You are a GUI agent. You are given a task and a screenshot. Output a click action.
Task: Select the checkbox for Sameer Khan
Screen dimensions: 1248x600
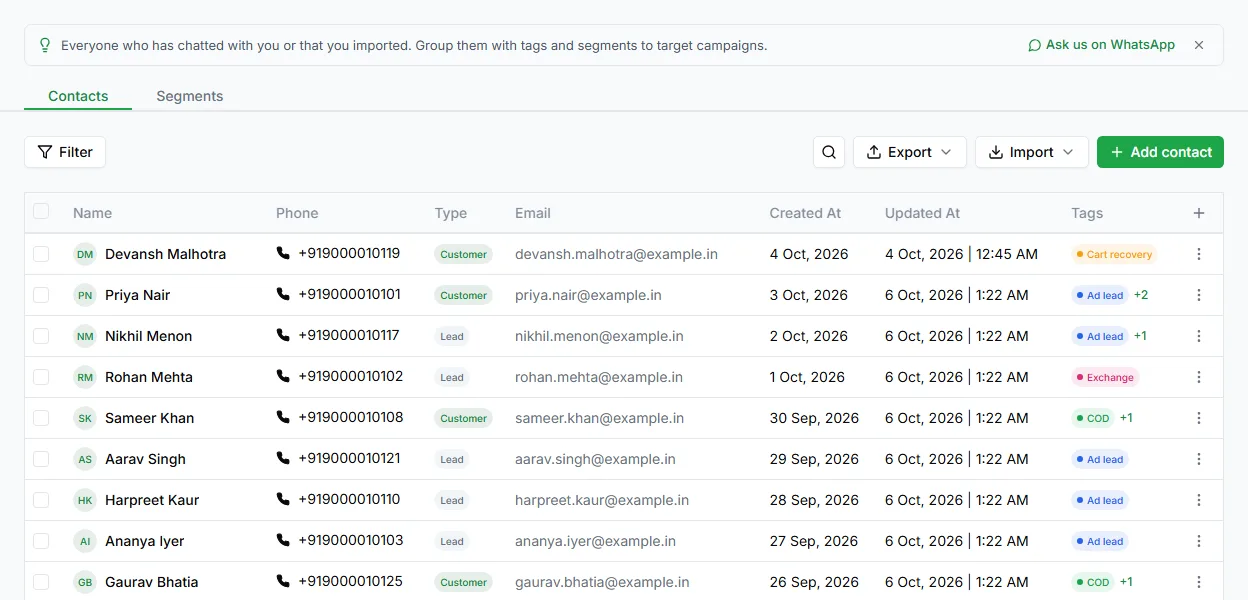pyautogui.click(x=41, y=418)
